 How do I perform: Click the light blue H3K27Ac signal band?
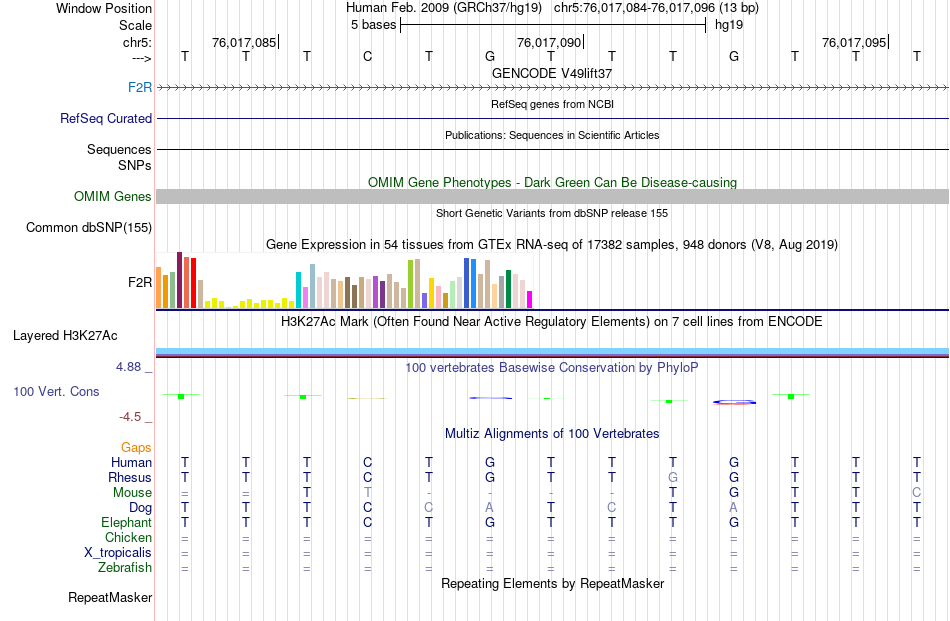pos(552,351)
